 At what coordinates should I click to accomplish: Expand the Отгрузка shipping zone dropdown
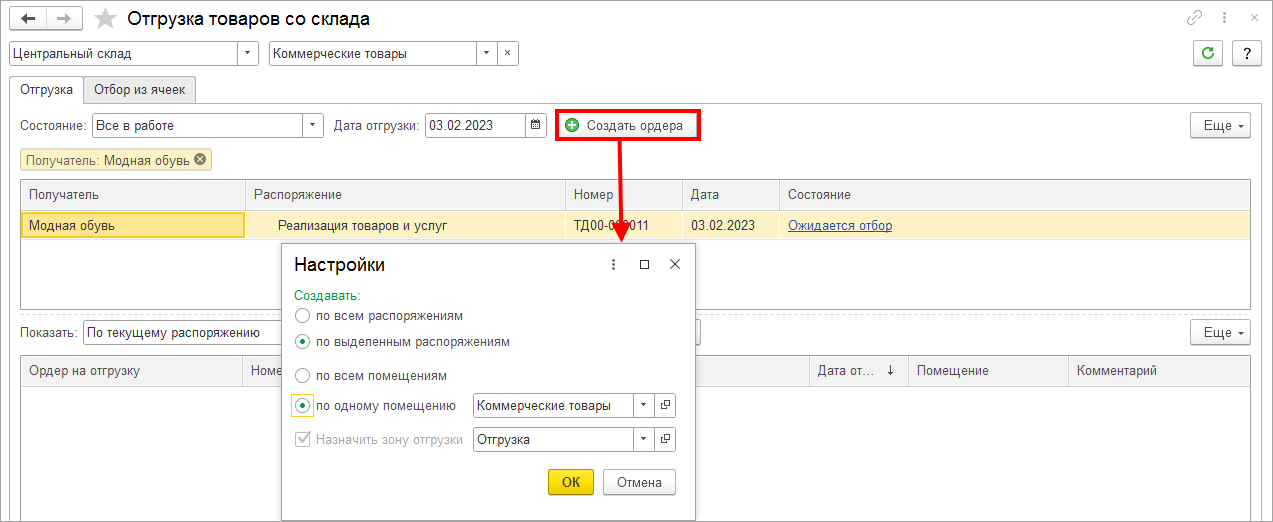643,439
